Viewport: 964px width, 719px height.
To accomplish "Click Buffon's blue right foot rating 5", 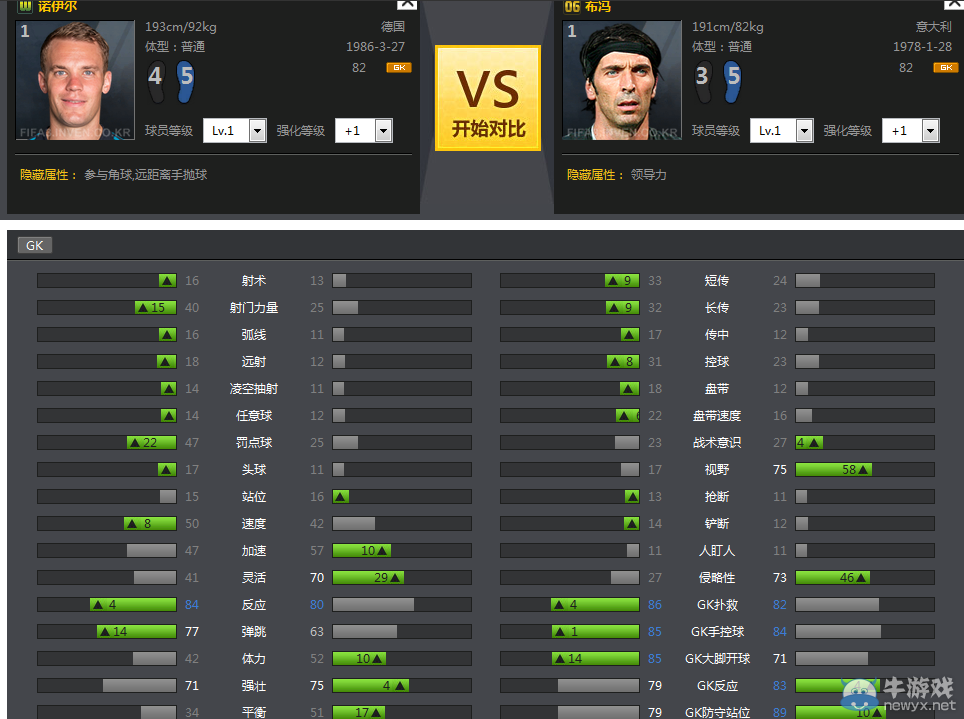I will tap(733, 81).
